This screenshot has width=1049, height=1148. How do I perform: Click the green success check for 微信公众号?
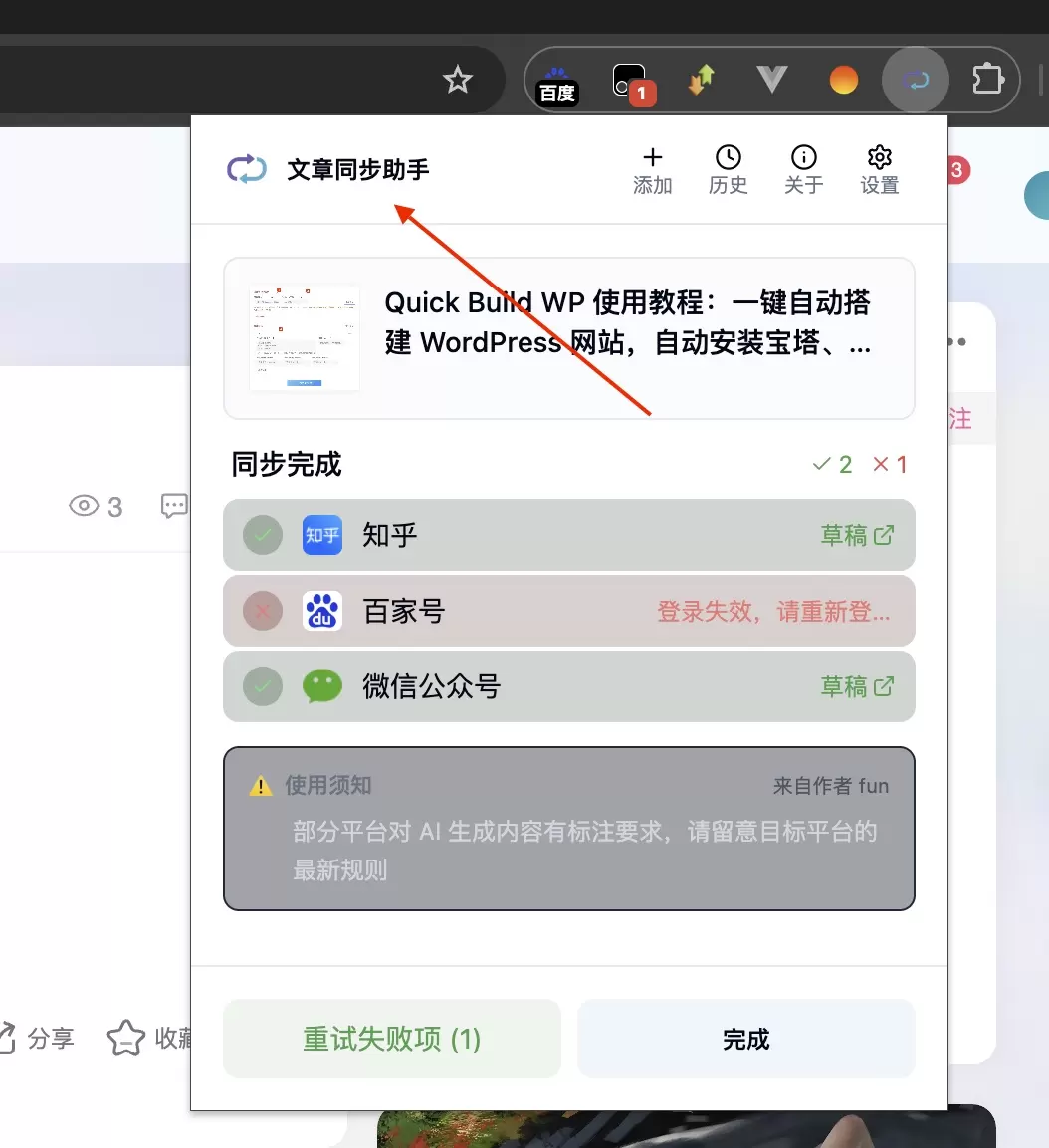click(x=263, y=686)
